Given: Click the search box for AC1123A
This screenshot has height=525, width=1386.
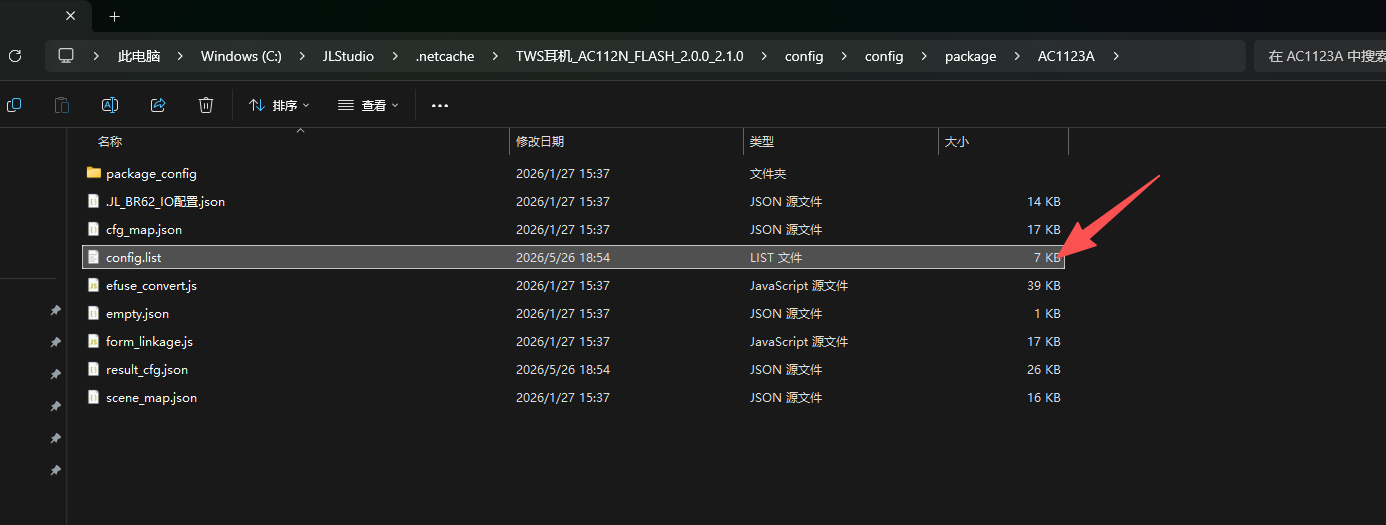Looking at the screenshot, I should click(1319, 56).
